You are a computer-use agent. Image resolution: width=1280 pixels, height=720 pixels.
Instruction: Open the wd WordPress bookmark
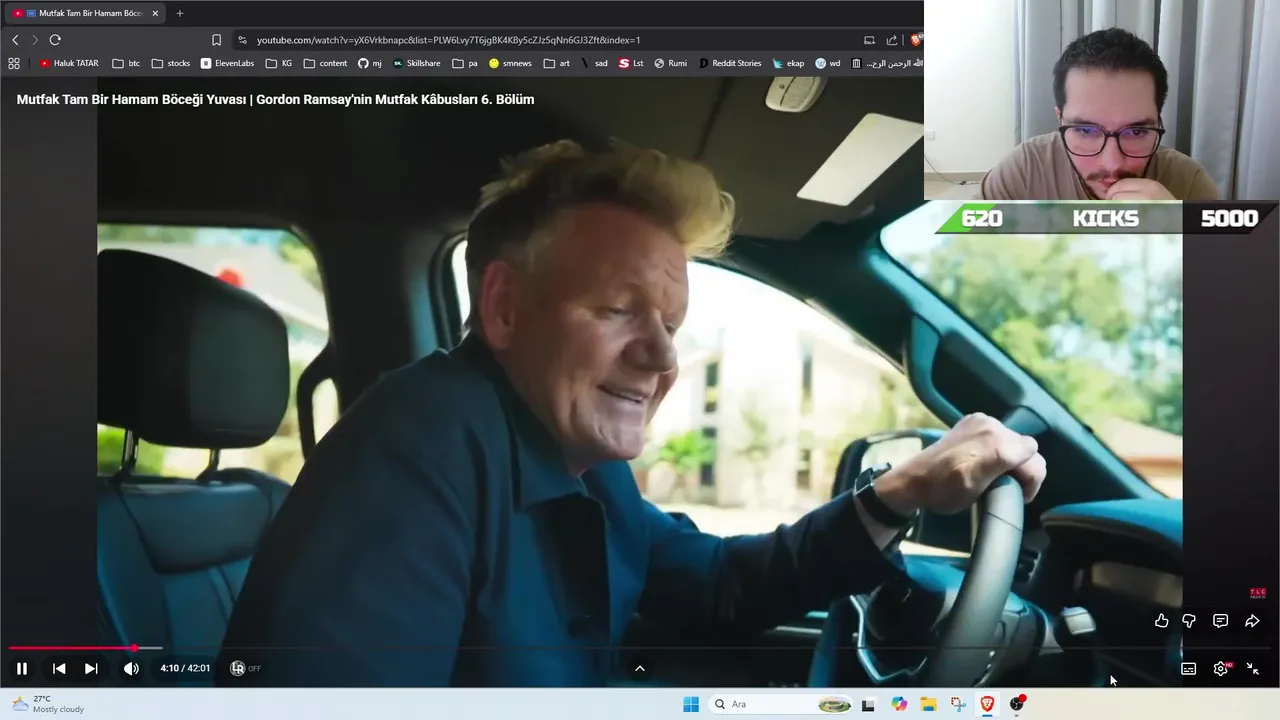point(828,63)
